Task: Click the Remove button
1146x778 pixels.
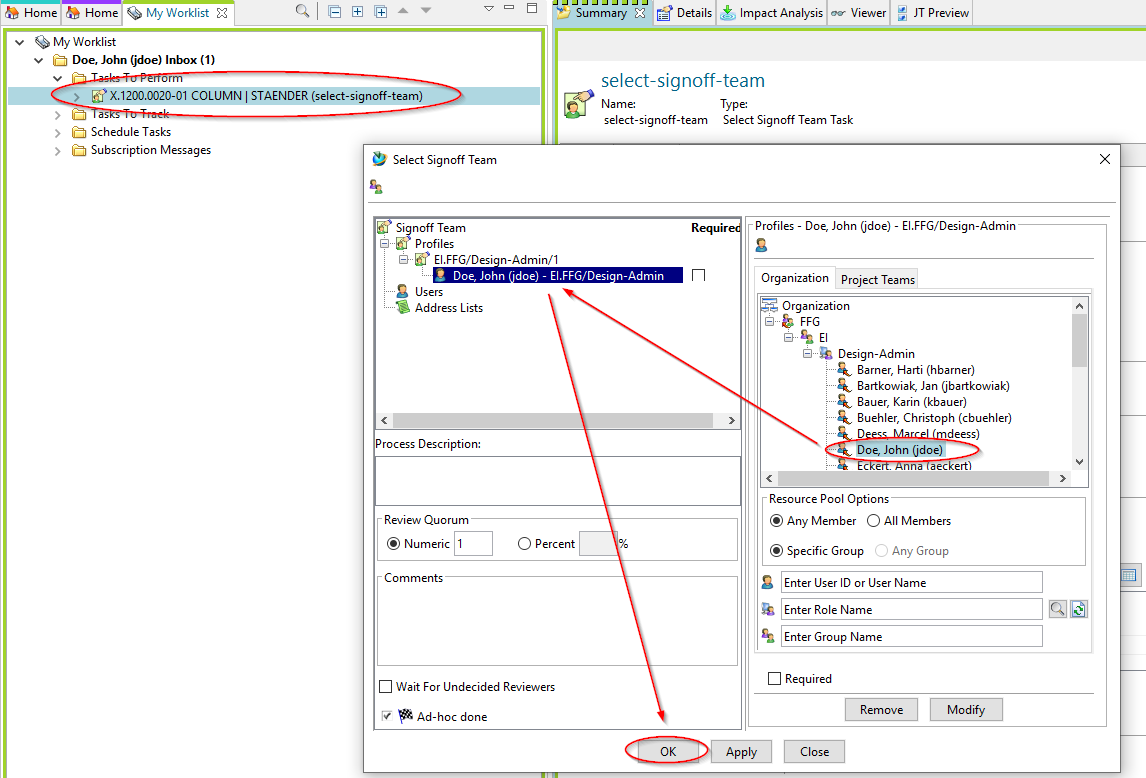Action: pos(881,710)
